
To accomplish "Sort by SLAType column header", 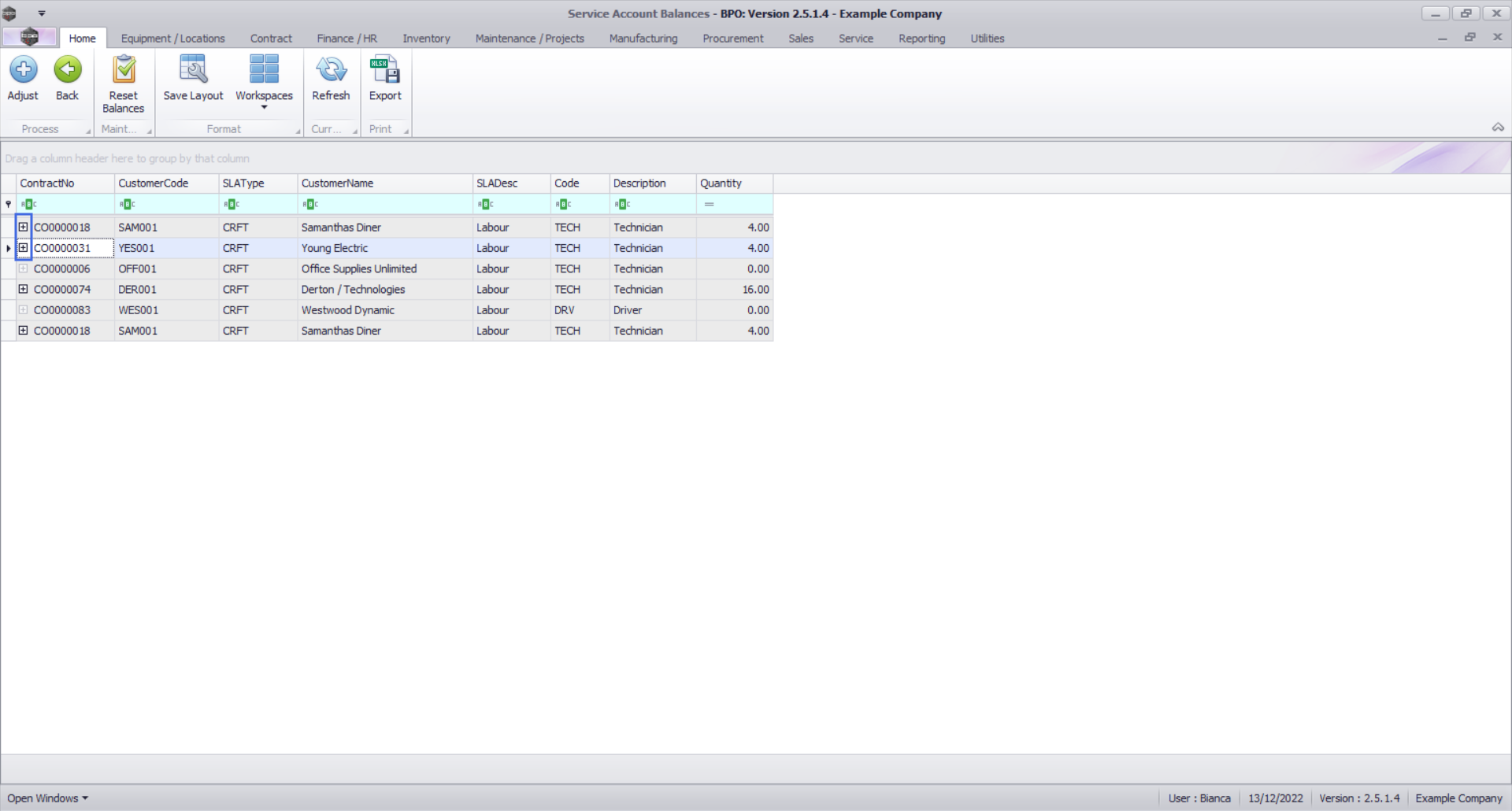I will 258,183.
